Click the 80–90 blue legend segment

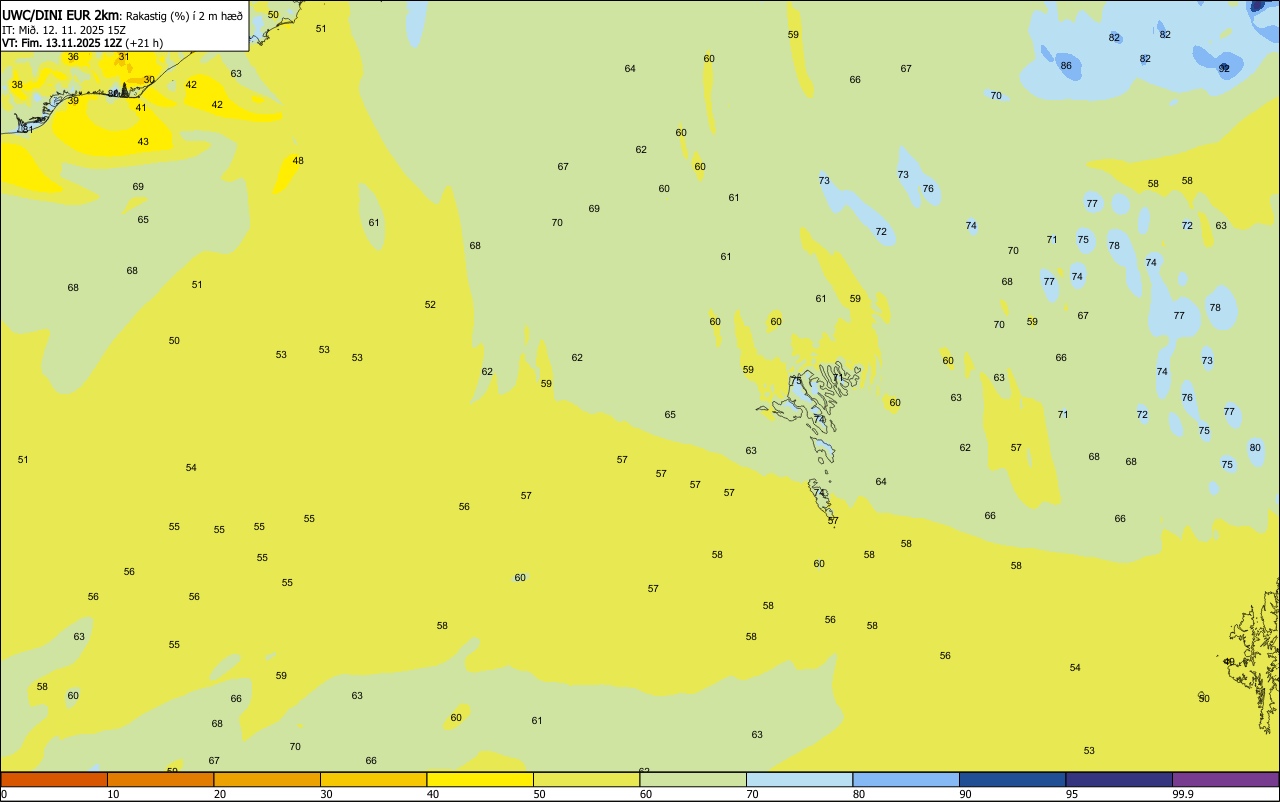[906, 779]
